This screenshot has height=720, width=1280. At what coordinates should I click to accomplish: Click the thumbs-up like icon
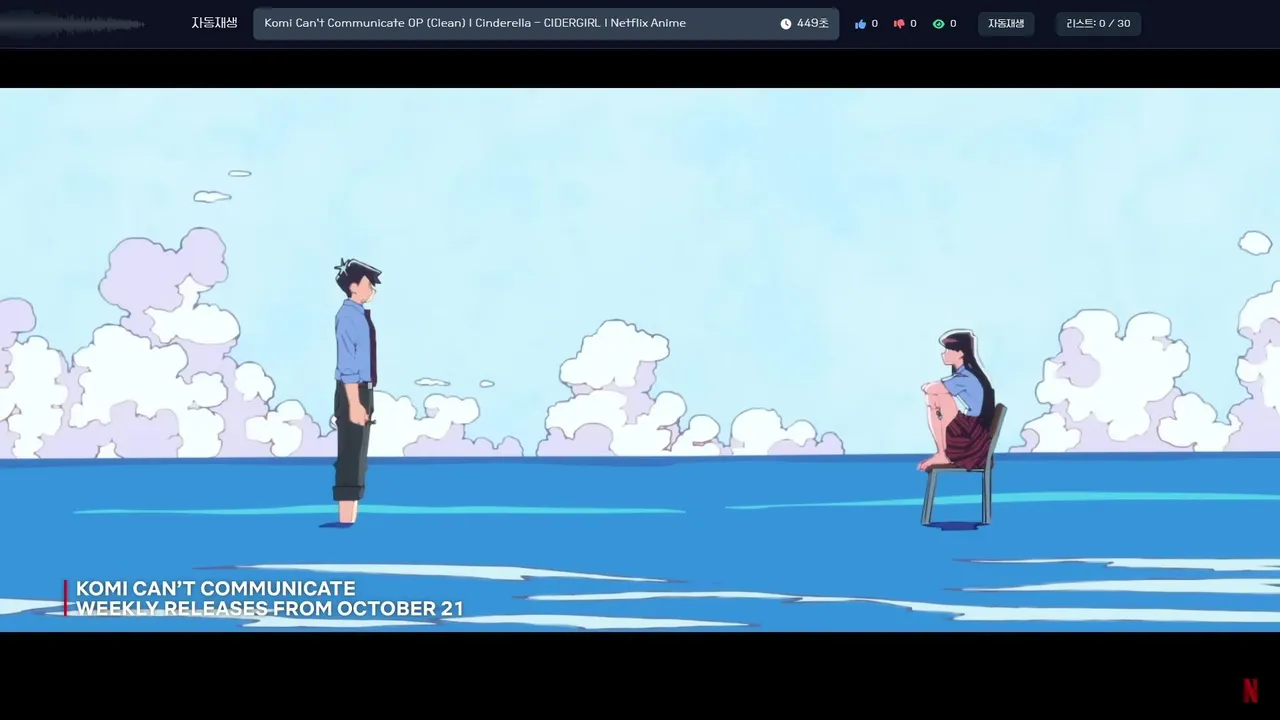click(x=860, y=24)
